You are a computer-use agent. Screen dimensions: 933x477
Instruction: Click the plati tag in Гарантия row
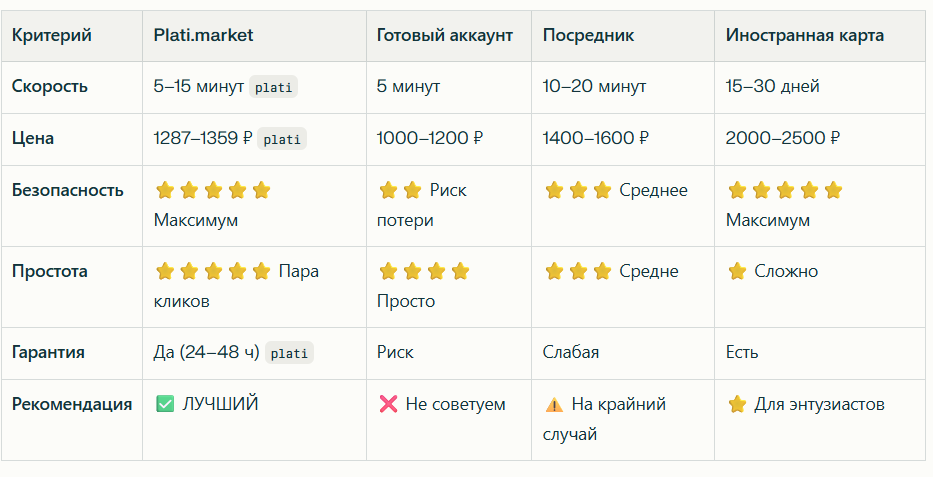pyautogui.click(x=289, y=353)
